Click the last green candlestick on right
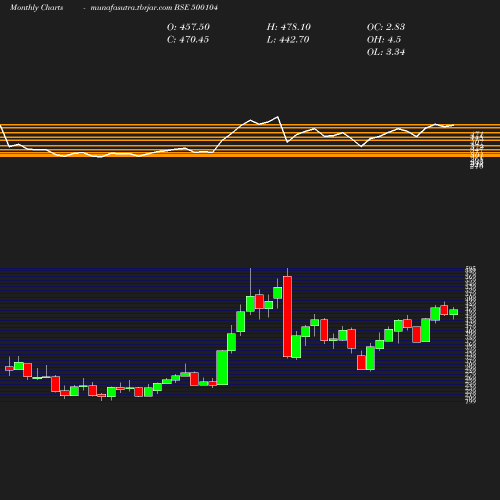This screenshot has width=500, height=500. tap(454, 312)
